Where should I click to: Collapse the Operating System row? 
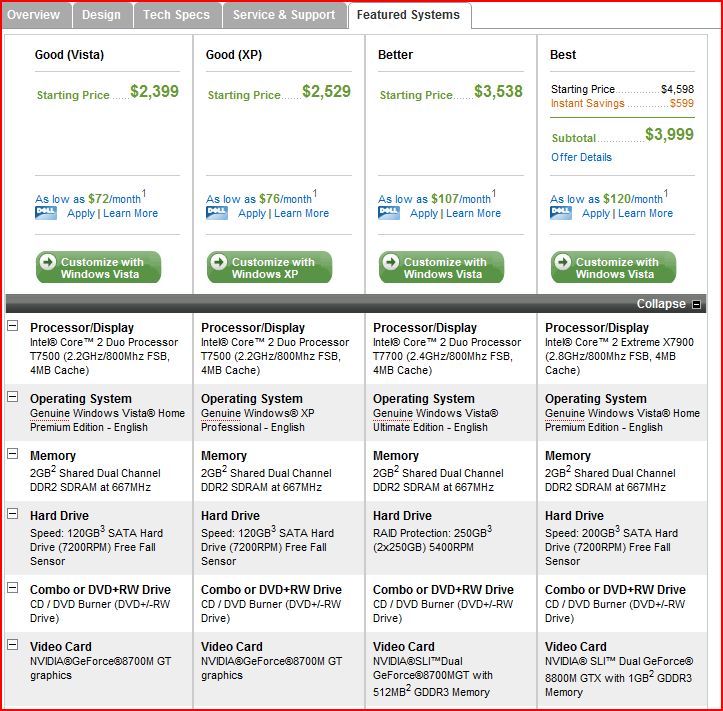pyautogui.click(x=13, y=397)
